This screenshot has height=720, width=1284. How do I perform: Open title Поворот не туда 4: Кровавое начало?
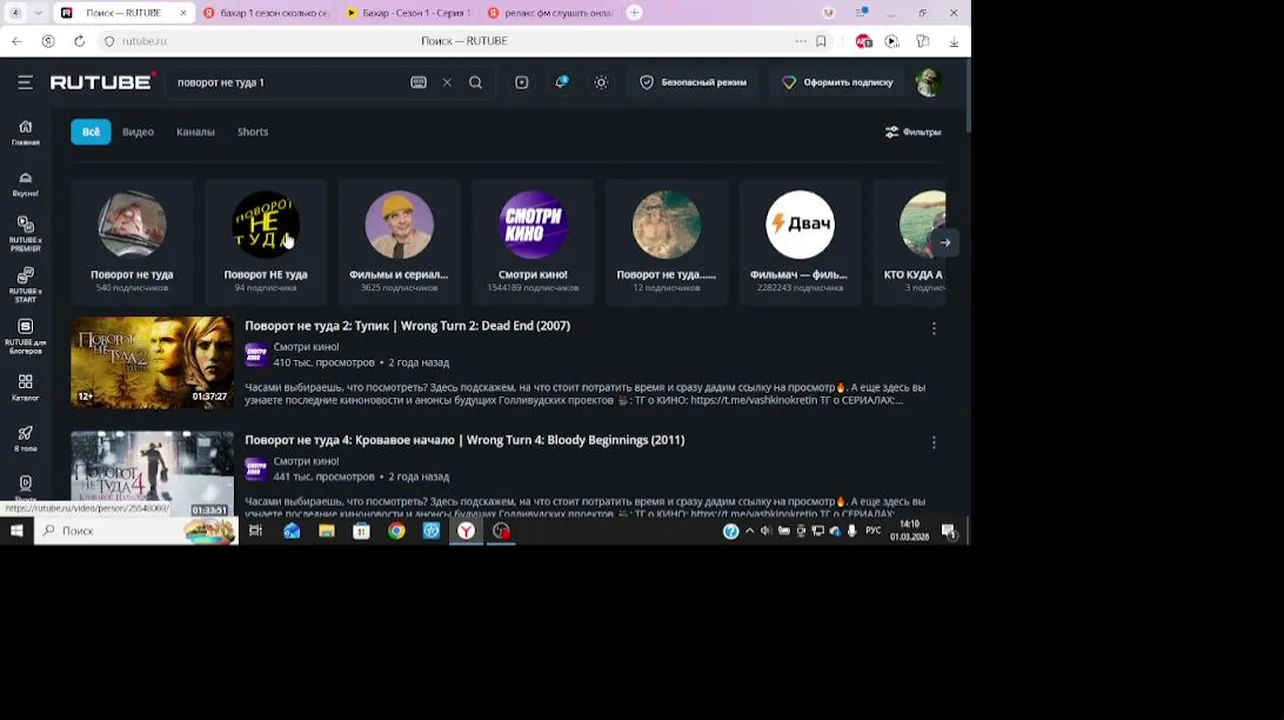(x=465, y=440)
